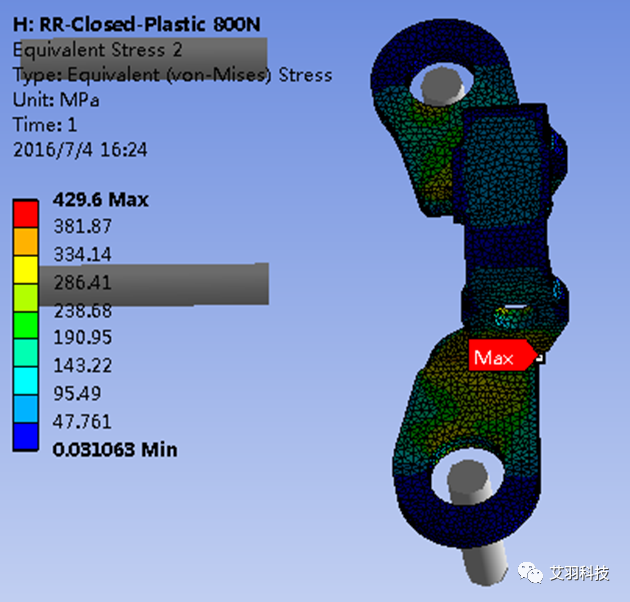Click the 143.22 legend value
630x602 pixels.
click(83, 365)
